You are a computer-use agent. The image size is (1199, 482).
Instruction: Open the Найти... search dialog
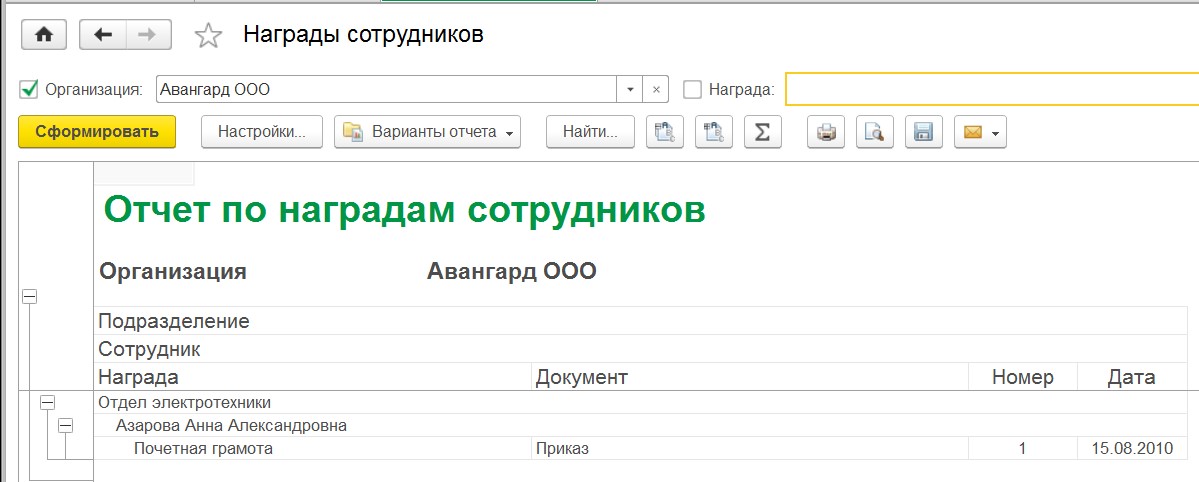point(590,132)
